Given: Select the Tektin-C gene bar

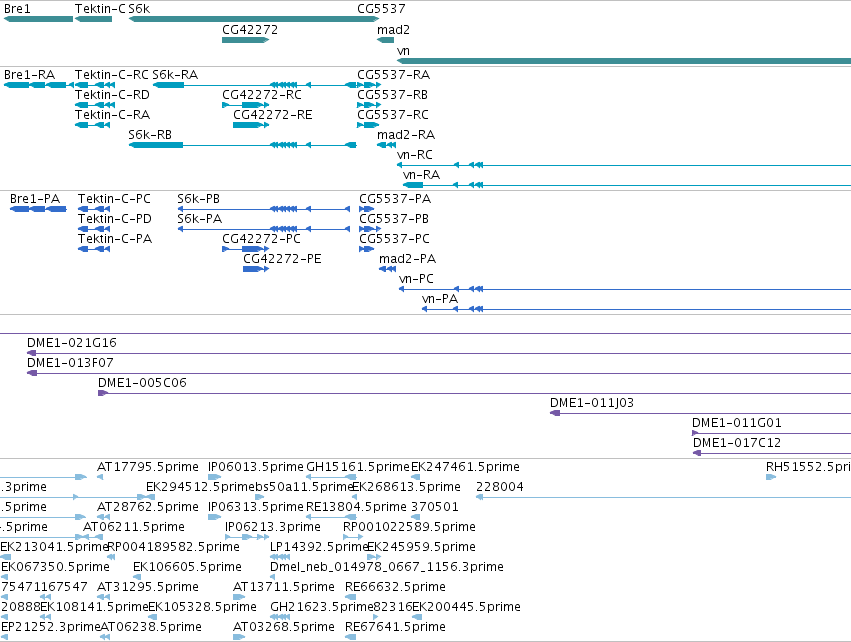Looking at the screenshot, I should point(93,19).
